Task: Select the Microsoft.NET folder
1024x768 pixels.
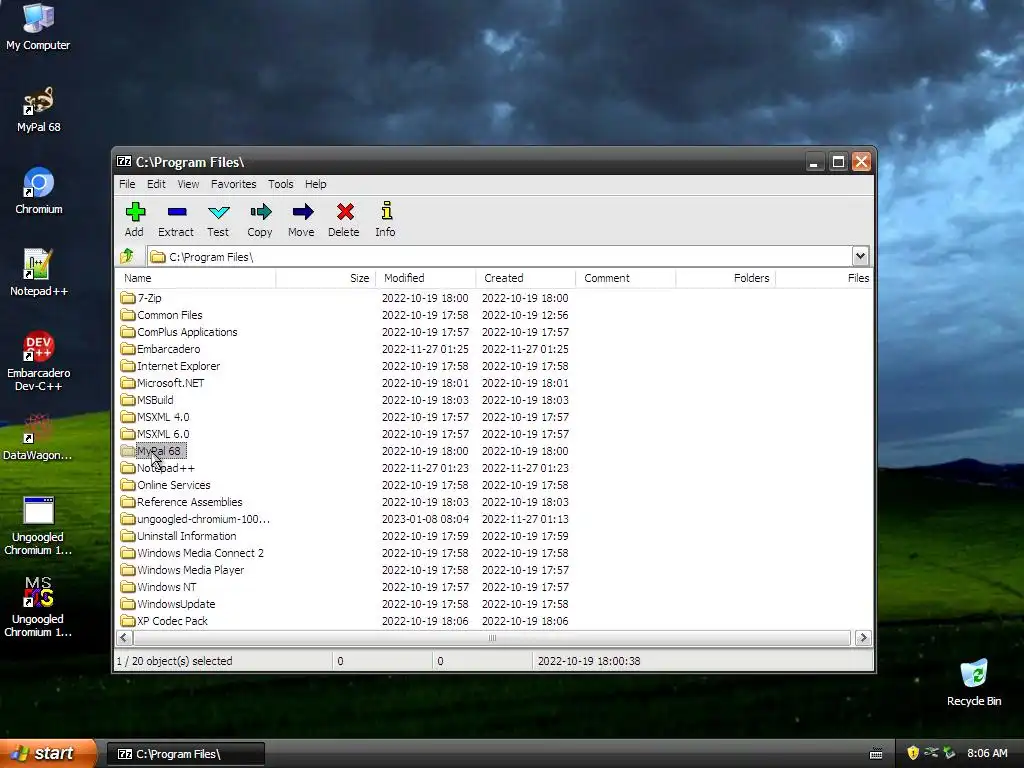Action: (170, 383)
